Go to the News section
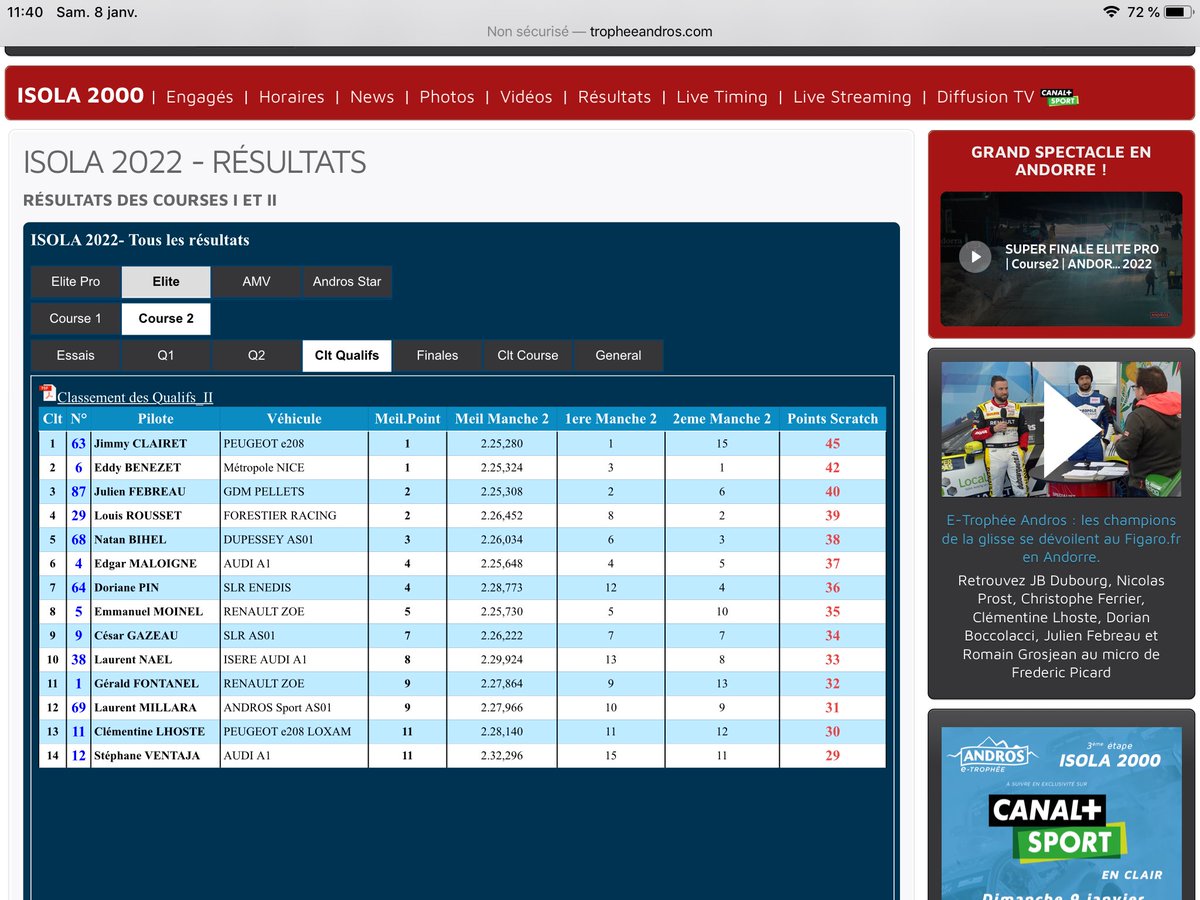 pos(372,97)
